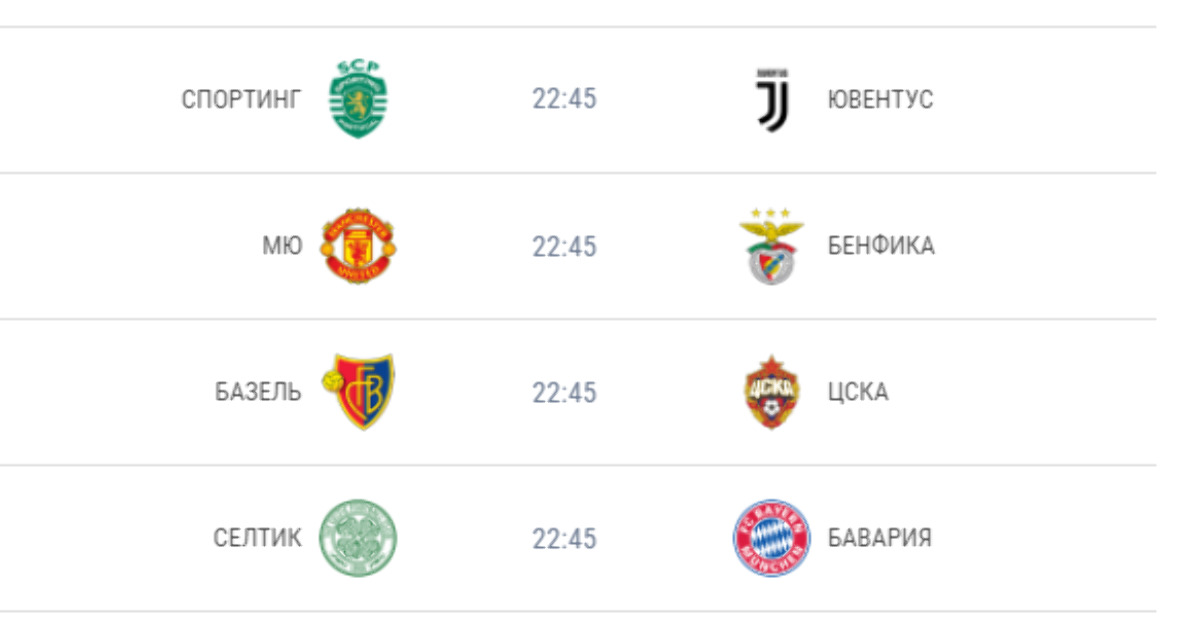1200x630 pixels.
Task: Click the БЕНФИКА team name
Action: click(x=881, y=246)
